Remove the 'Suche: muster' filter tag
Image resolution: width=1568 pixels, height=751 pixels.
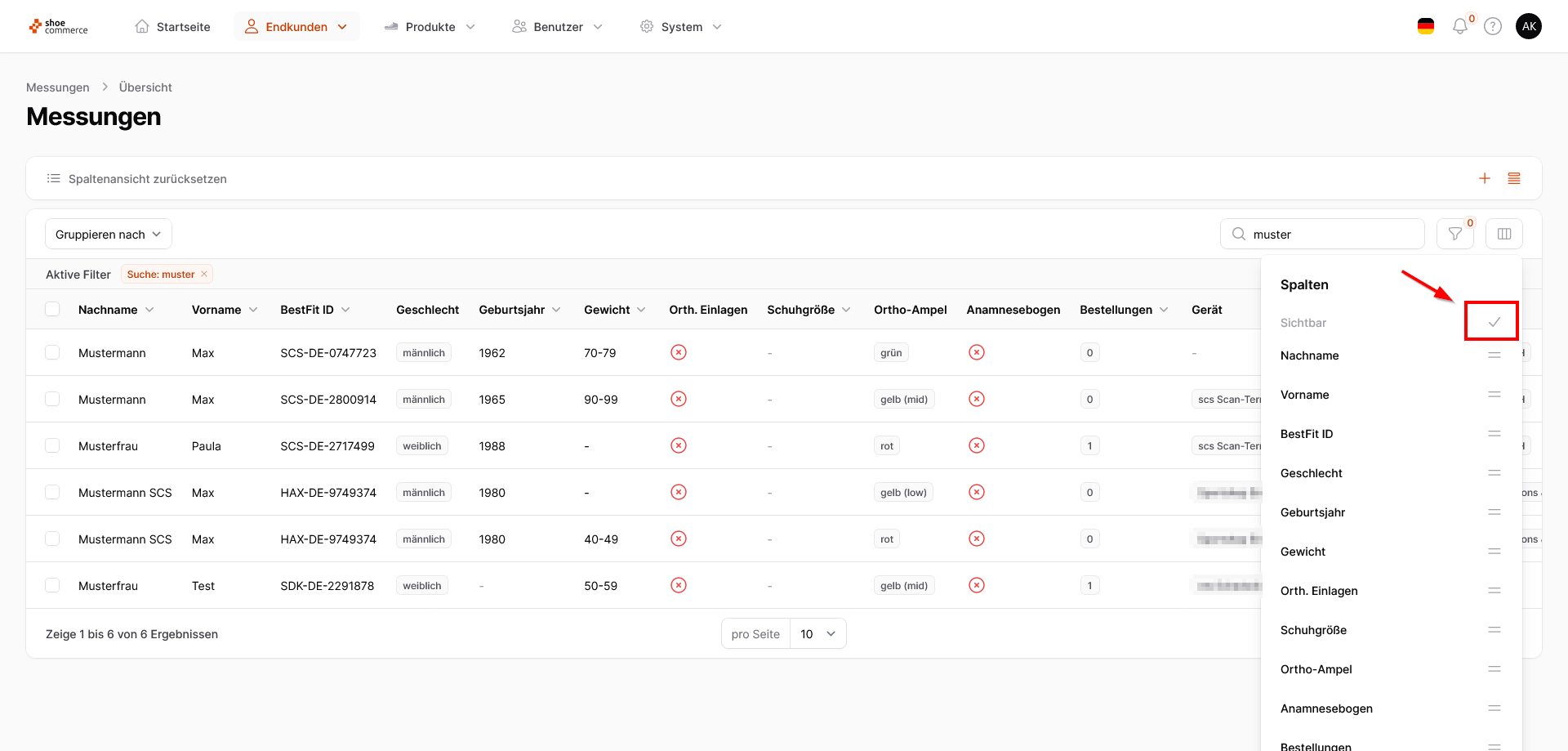[x=204, y=274]
